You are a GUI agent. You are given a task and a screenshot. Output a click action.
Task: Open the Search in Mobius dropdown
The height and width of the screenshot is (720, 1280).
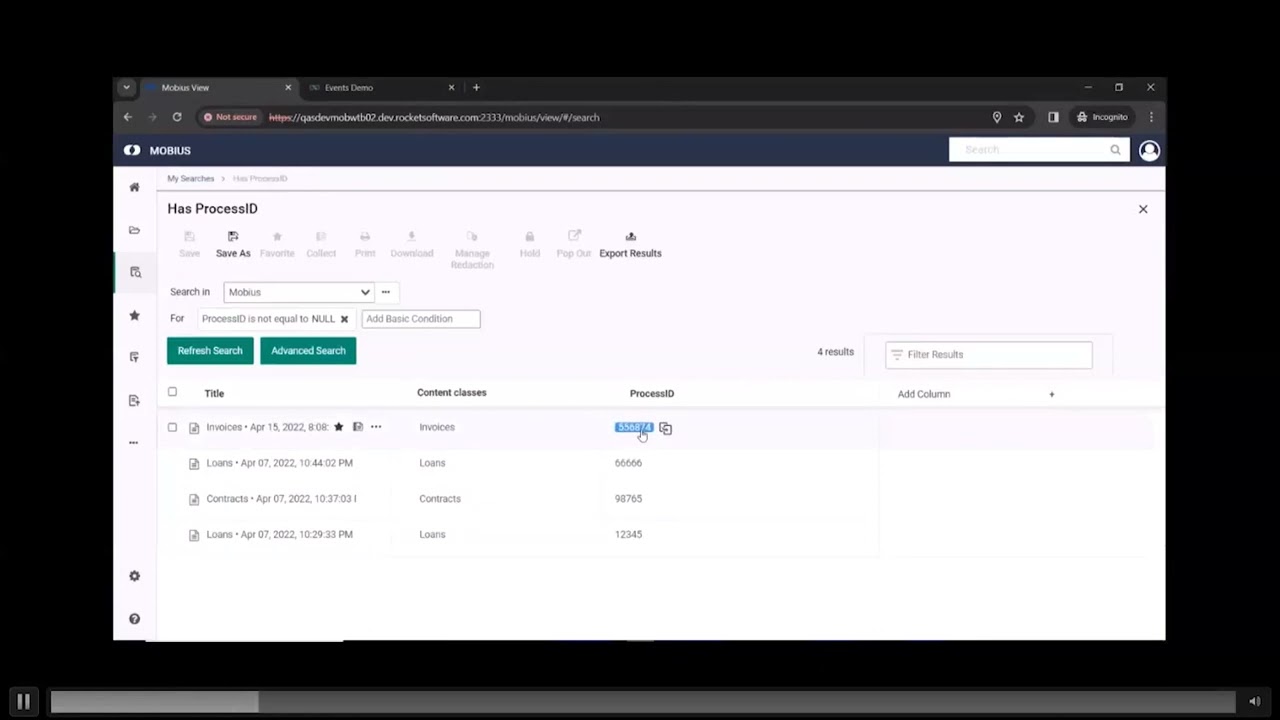tap(298, 292)
